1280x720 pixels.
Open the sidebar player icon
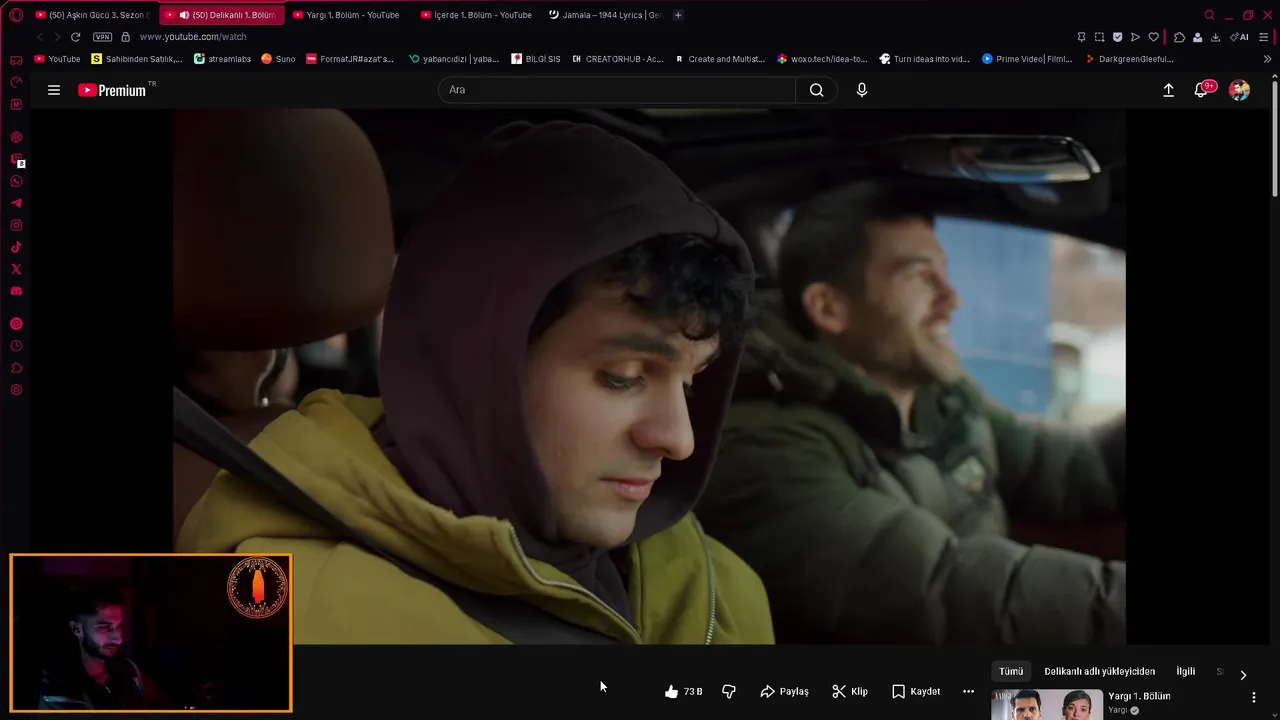click(16, 324)
